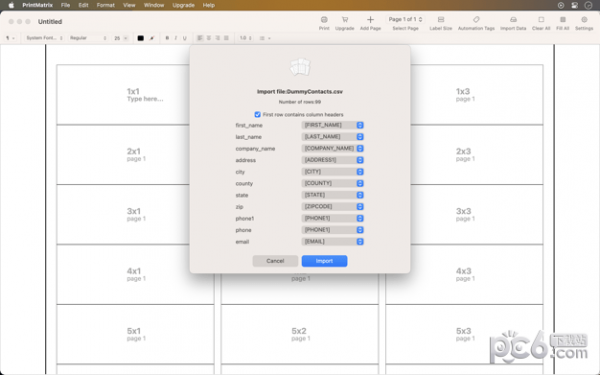
Task: Open the phone1 mapping dropdown
Action: tap(333, 218)
